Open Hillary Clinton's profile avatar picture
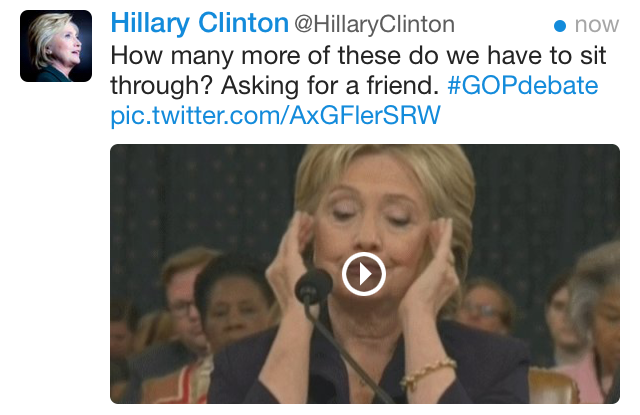 point(56,46)
